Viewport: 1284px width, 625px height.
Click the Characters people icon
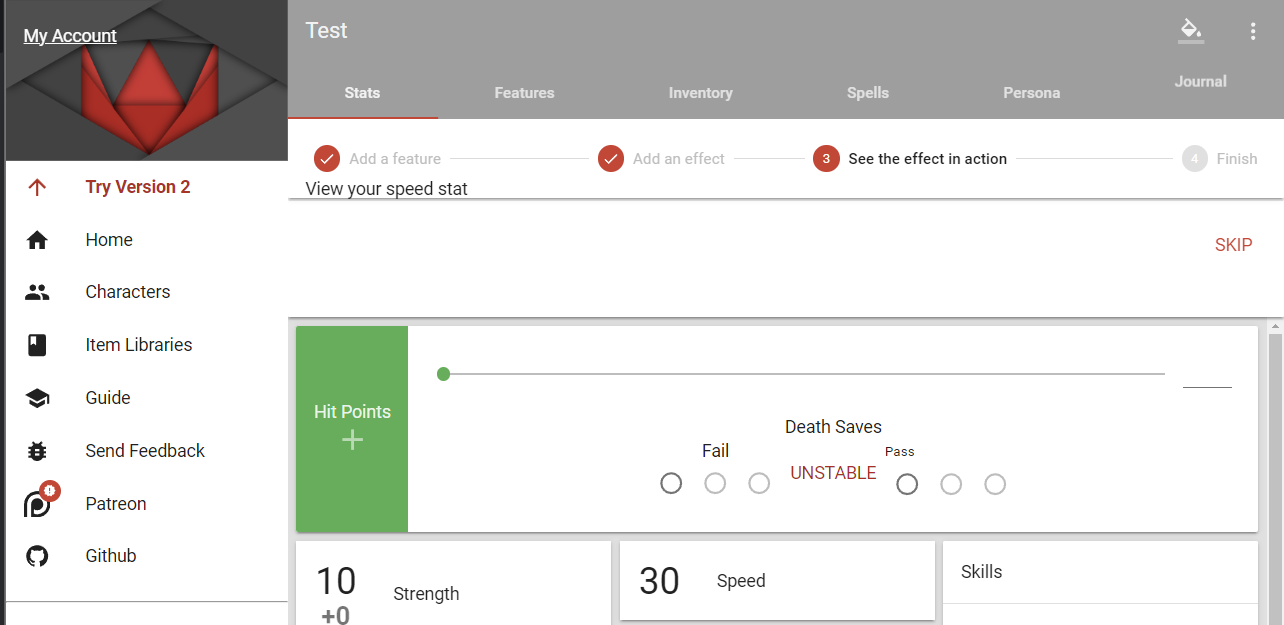pos(37,292)
